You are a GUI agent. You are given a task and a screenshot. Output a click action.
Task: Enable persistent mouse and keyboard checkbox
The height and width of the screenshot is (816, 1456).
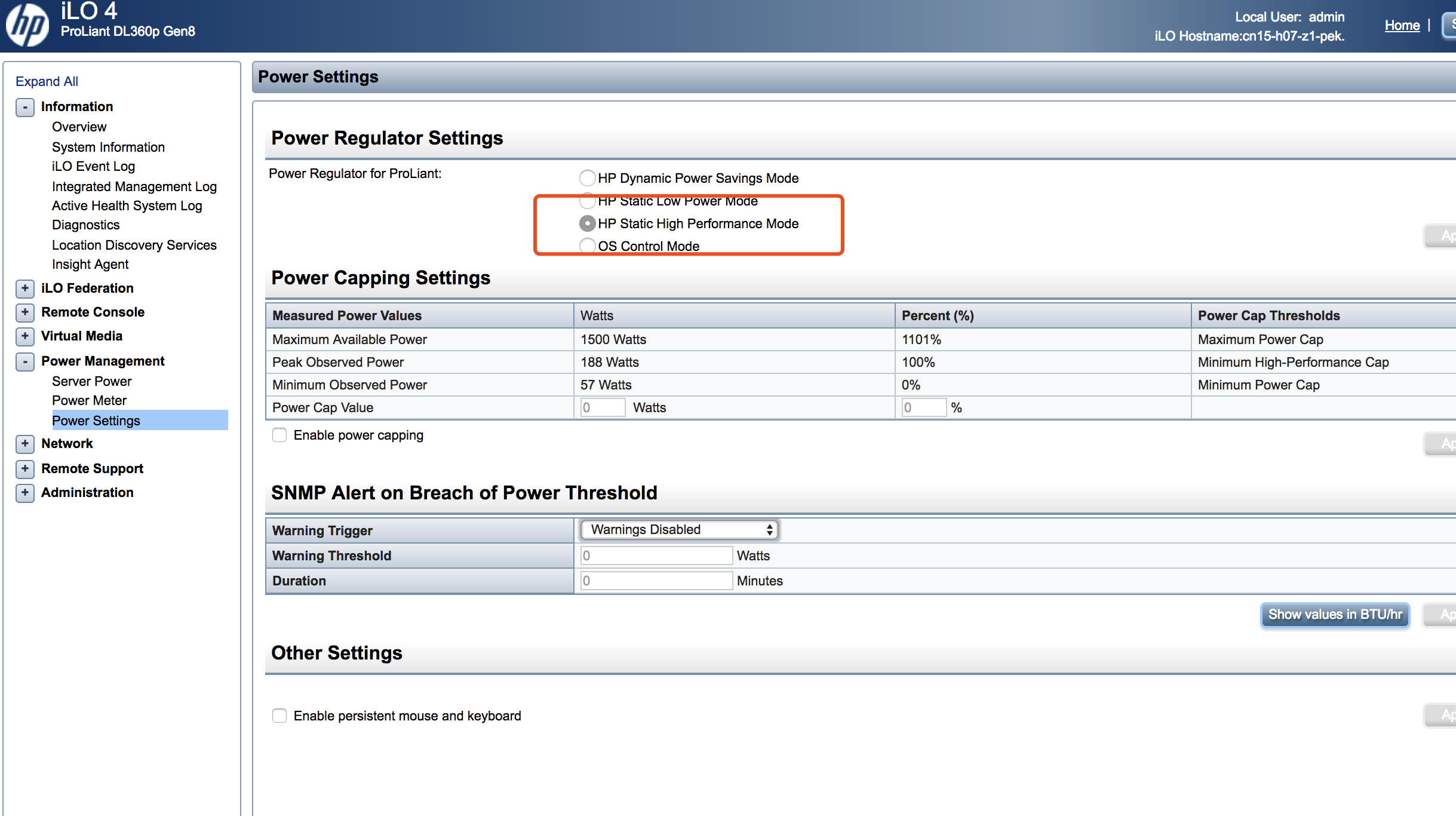click(x=279, y=716)
